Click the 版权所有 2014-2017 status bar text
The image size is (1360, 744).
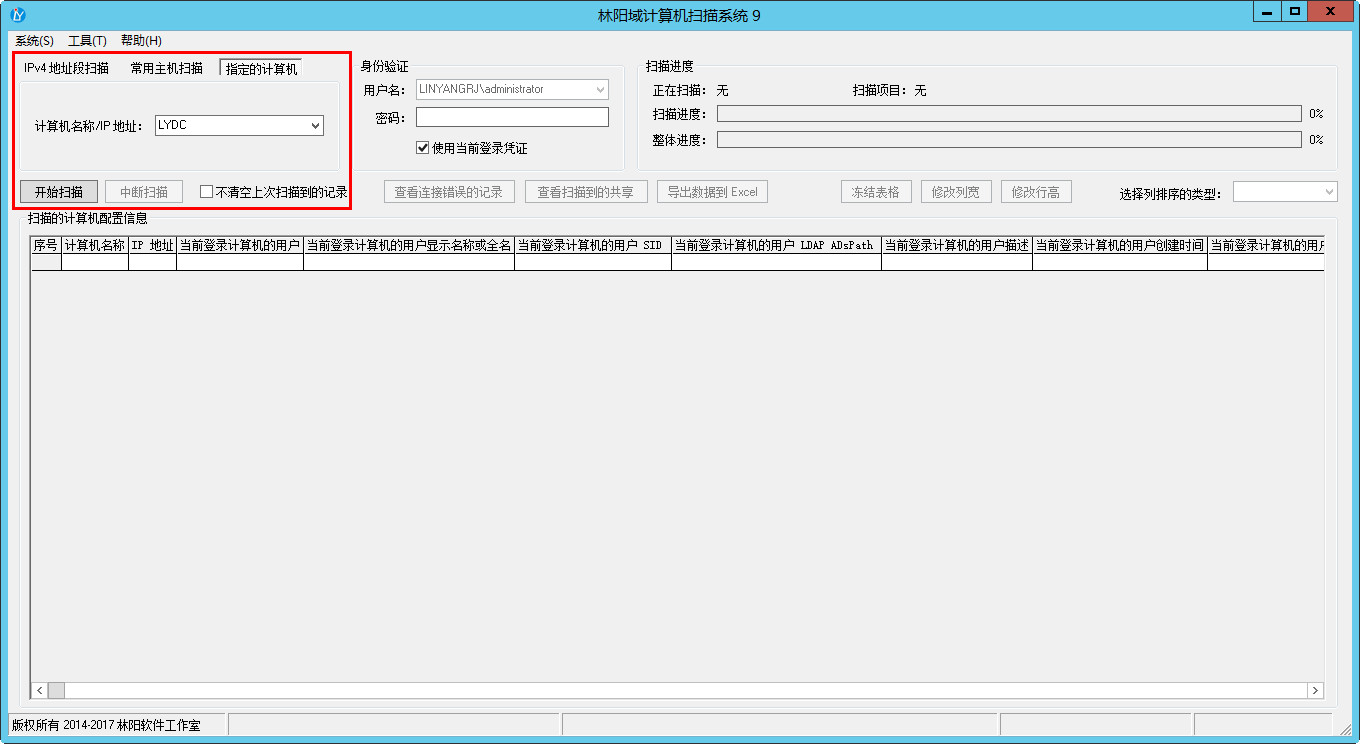coord(106,725)
